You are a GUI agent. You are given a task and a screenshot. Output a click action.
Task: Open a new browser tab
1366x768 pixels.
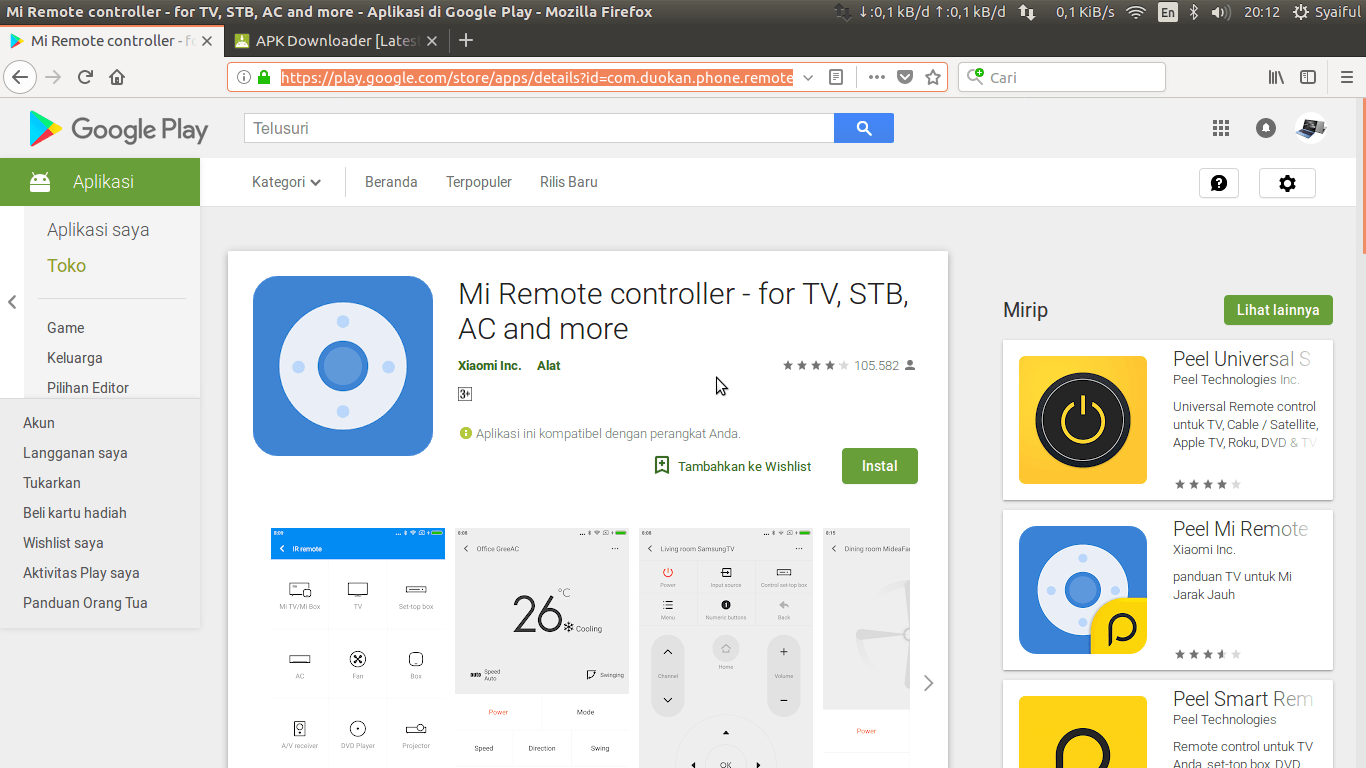pos(465,41)
